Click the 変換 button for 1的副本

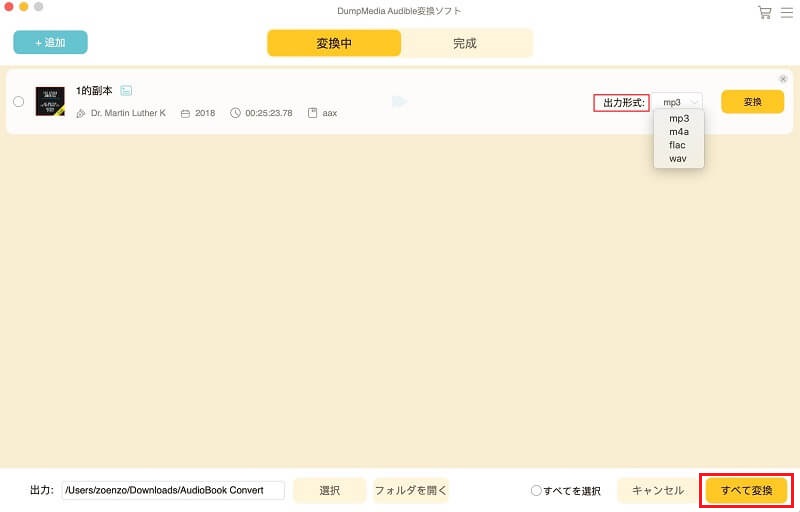click(753, 102)
